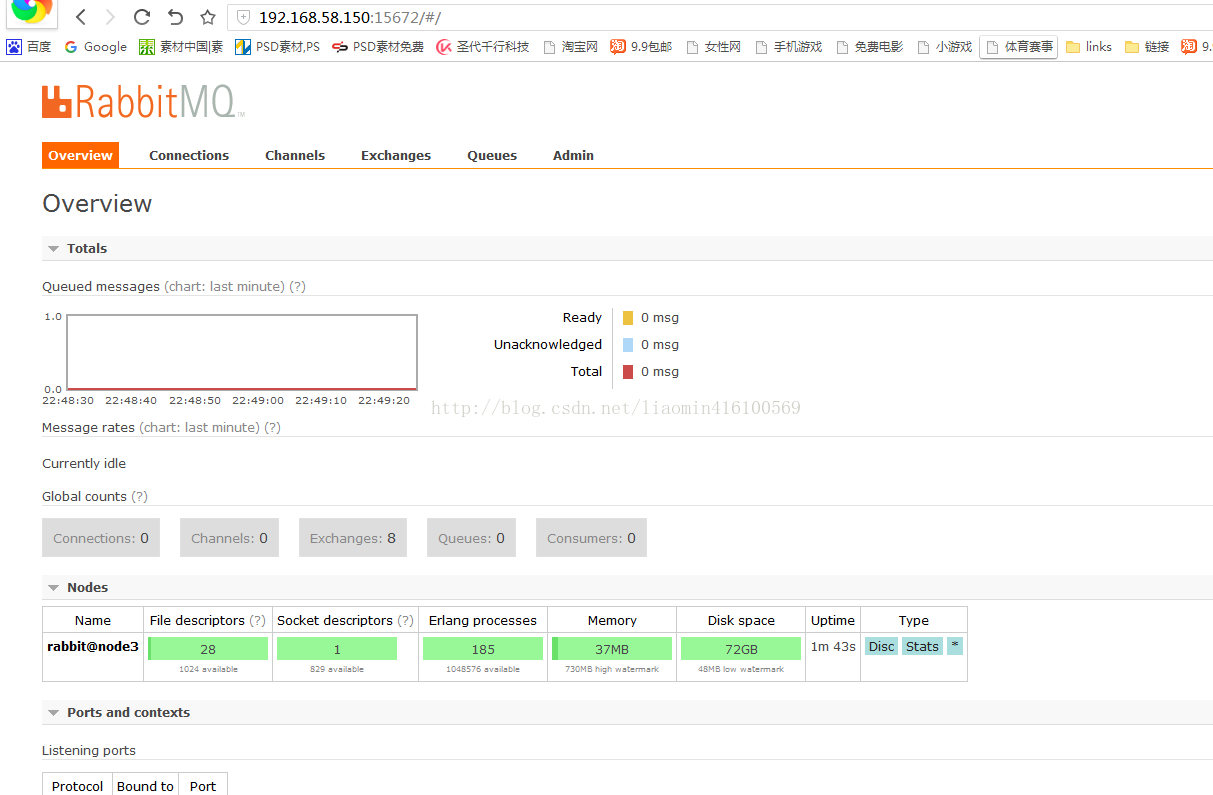Click the Consumers: 0 count box

point(591,538)
